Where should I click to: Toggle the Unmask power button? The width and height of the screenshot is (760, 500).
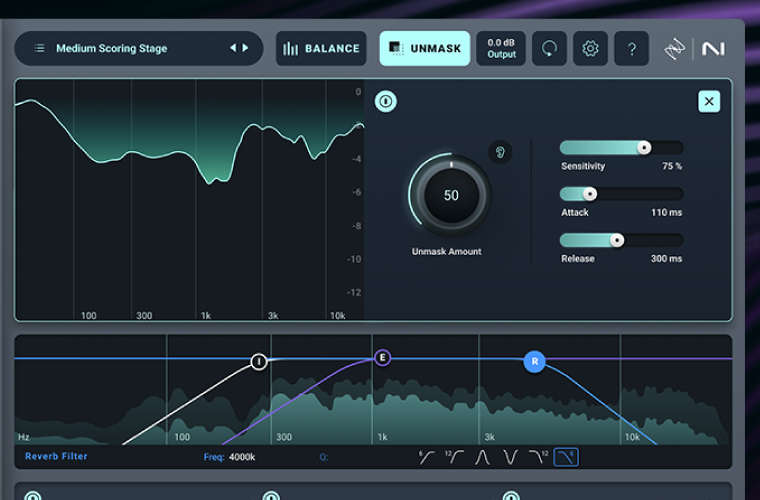tap(385, 101)
